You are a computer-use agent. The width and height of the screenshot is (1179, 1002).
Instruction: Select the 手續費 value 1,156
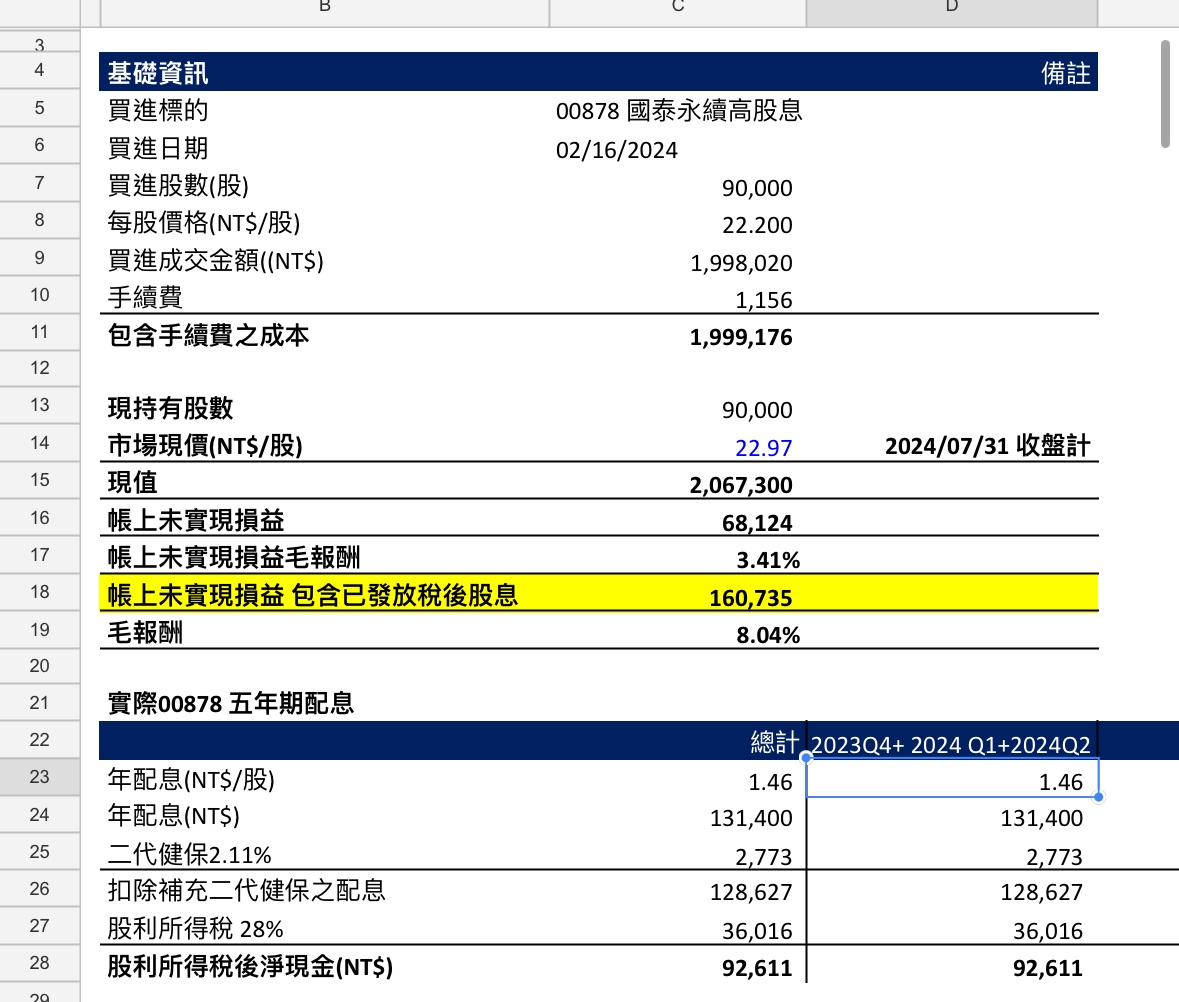click(x=763, y=300)
